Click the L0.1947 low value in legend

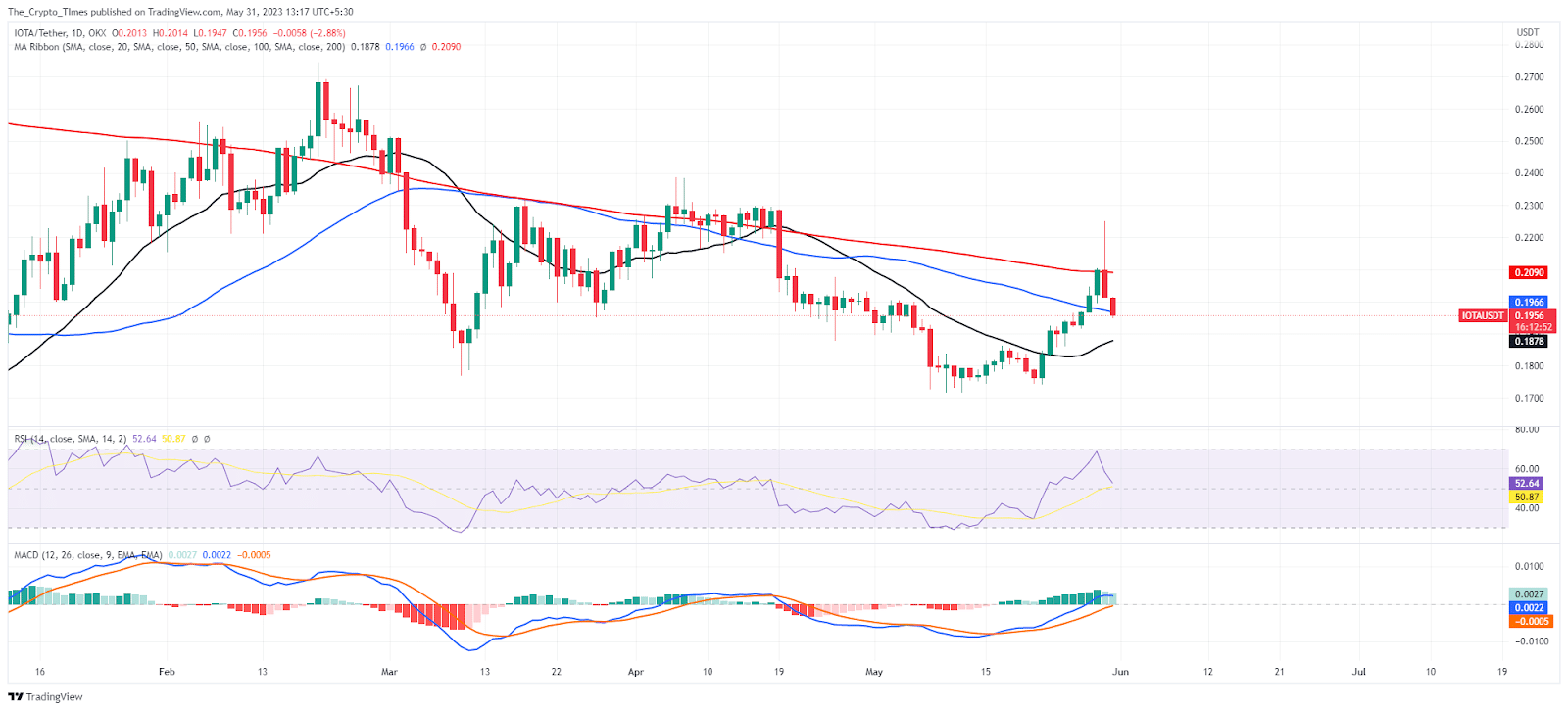(210, 33)
